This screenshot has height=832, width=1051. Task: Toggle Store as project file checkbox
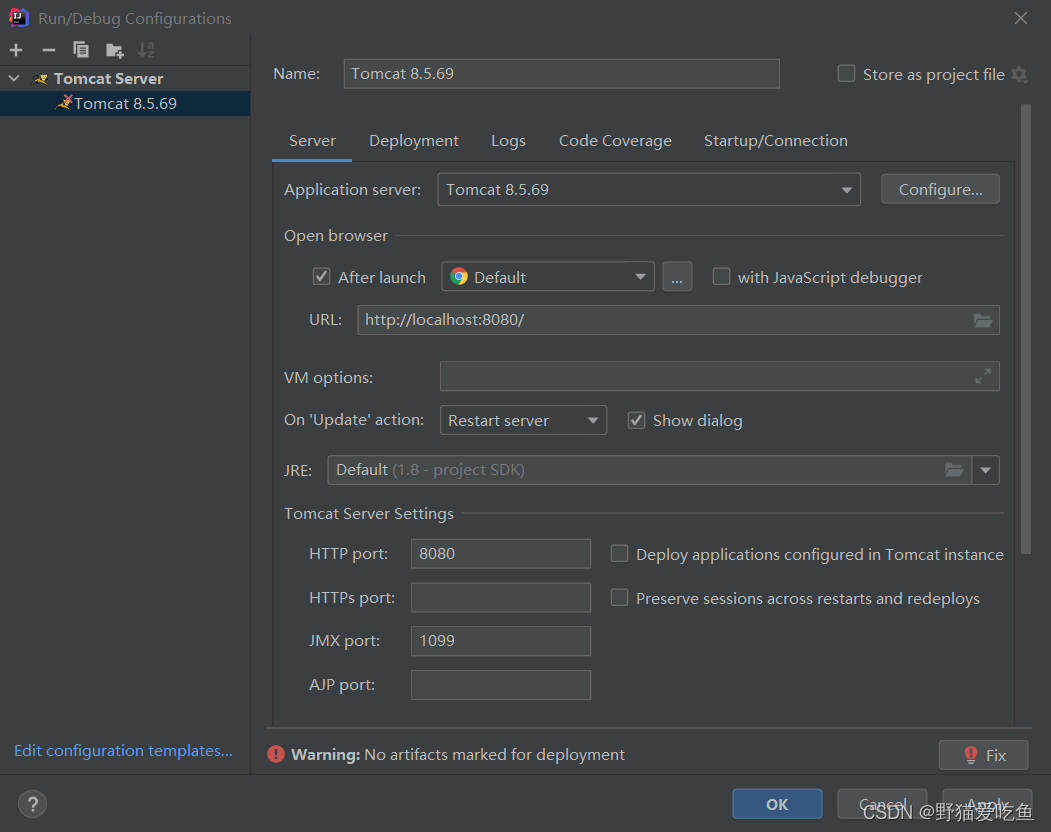coord(847,74)
